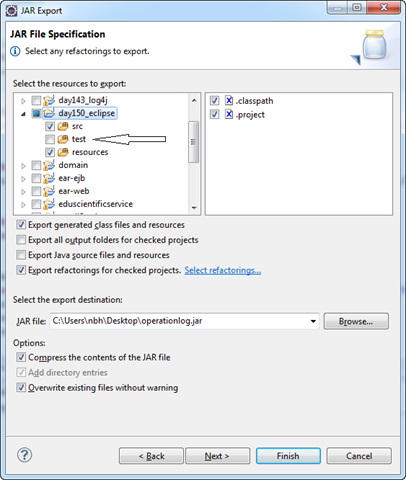This screenshot has width=406, height=480.
Task: Click the Browse button
Action: (x=356, y=321)
